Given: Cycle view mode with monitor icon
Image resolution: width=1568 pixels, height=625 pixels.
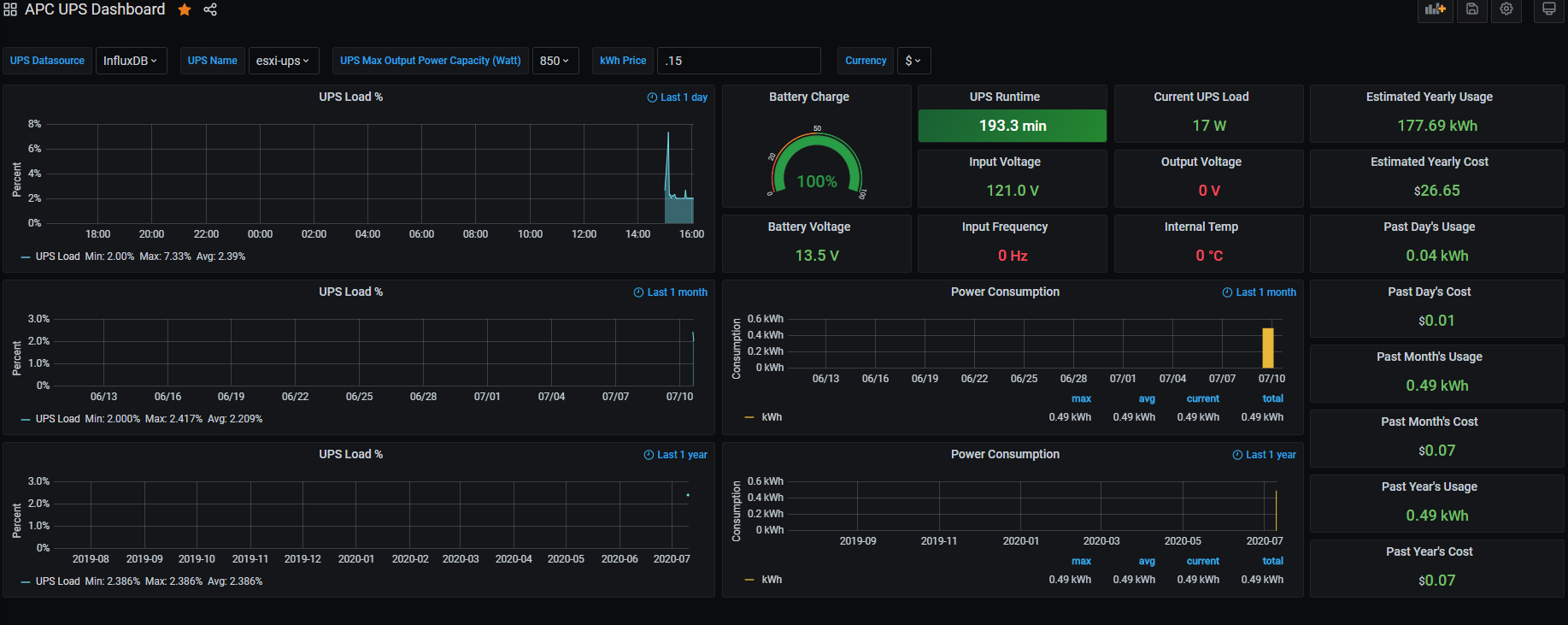Looking at the screenshot, I should 1548,9.
